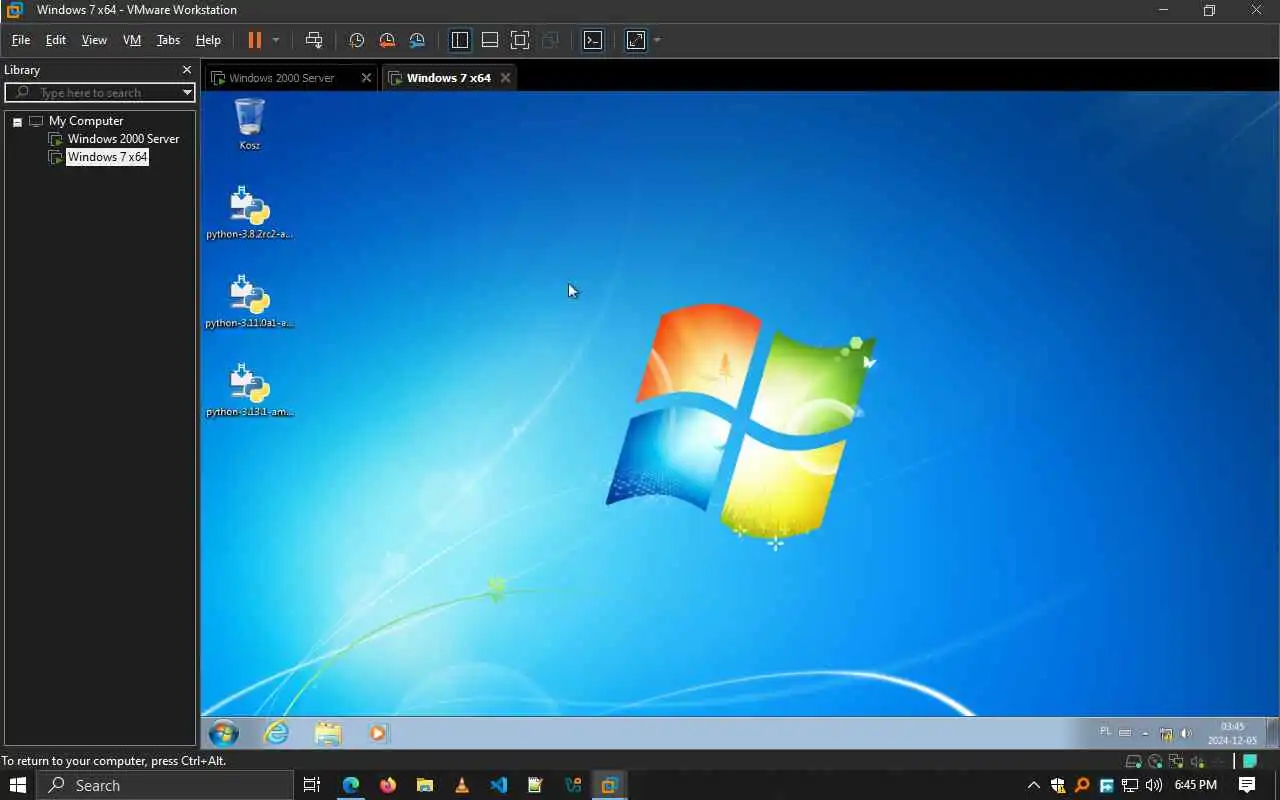Open the Windows 7 Start orb
Screen dimensions: 1280x800
coord(224,733)
